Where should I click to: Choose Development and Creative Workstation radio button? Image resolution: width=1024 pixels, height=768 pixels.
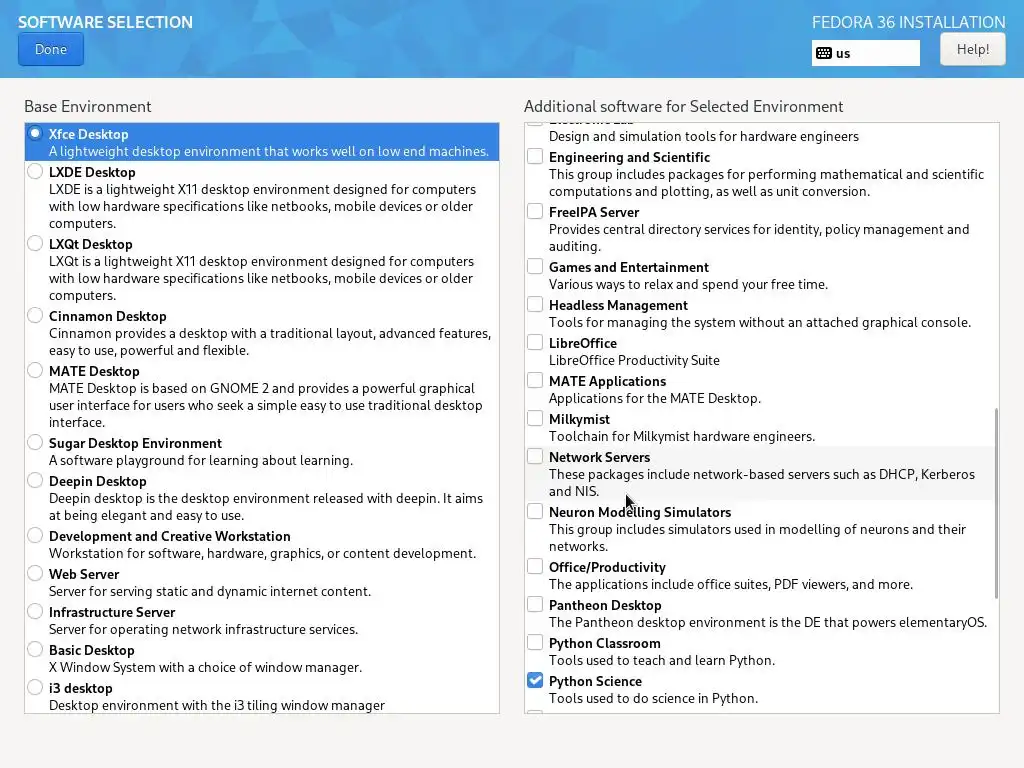[x=35, y=536]
